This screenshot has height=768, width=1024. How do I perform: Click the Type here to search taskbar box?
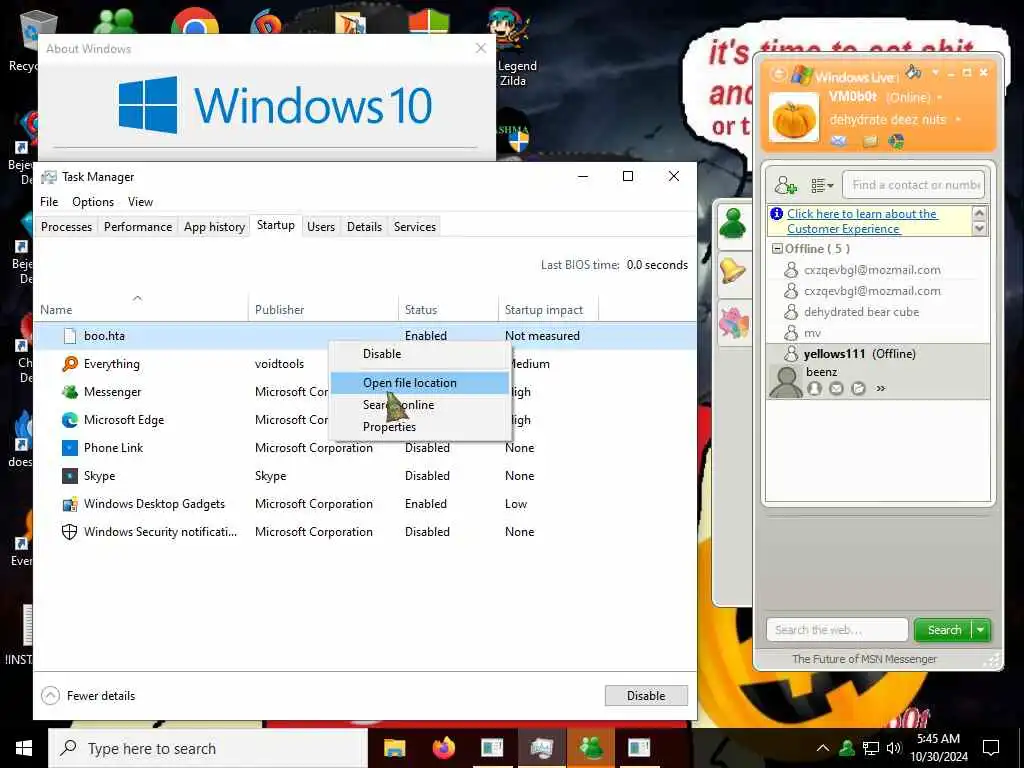[208, 748]
